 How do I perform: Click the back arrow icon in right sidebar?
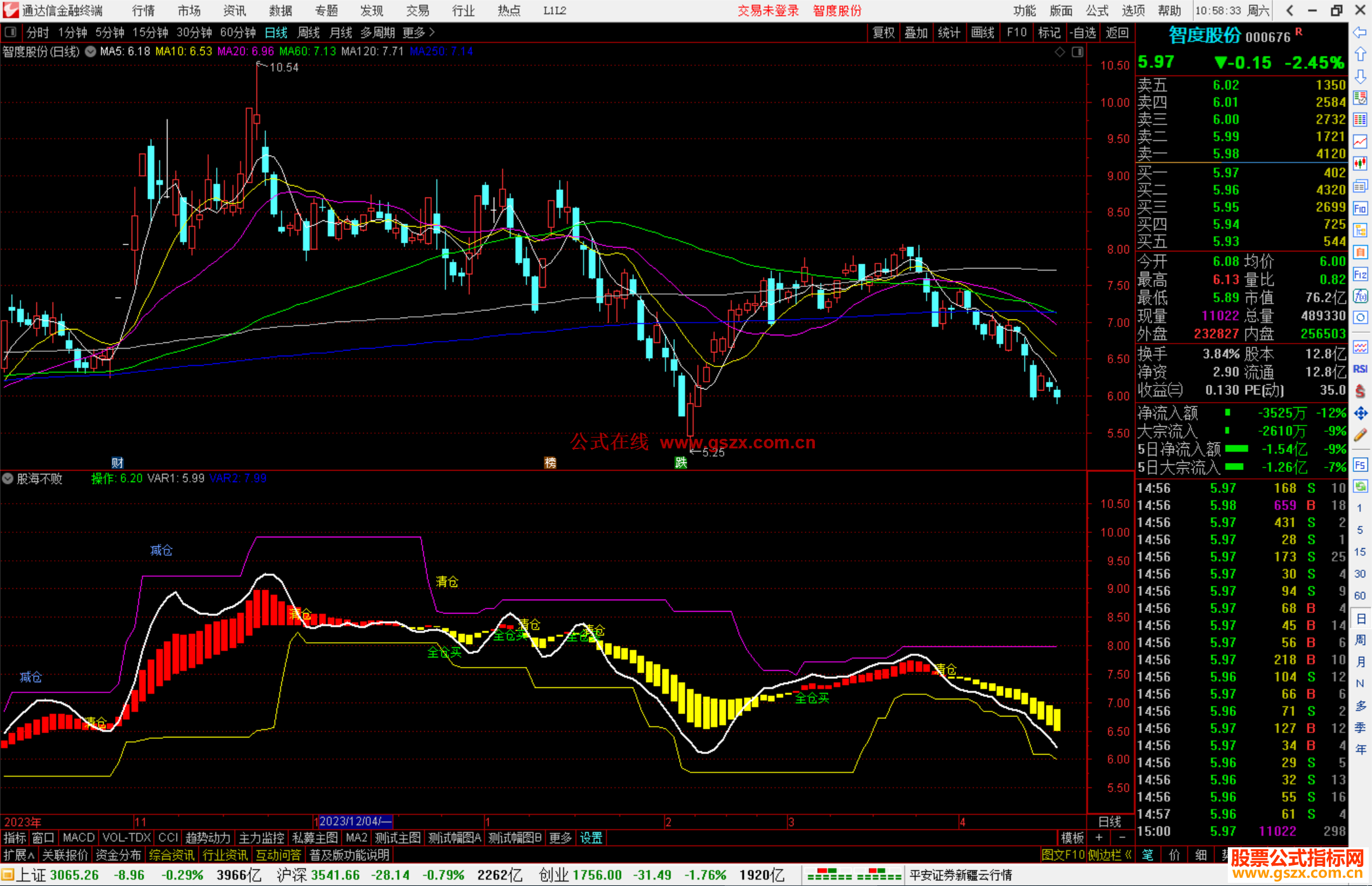coord(1360,32)
